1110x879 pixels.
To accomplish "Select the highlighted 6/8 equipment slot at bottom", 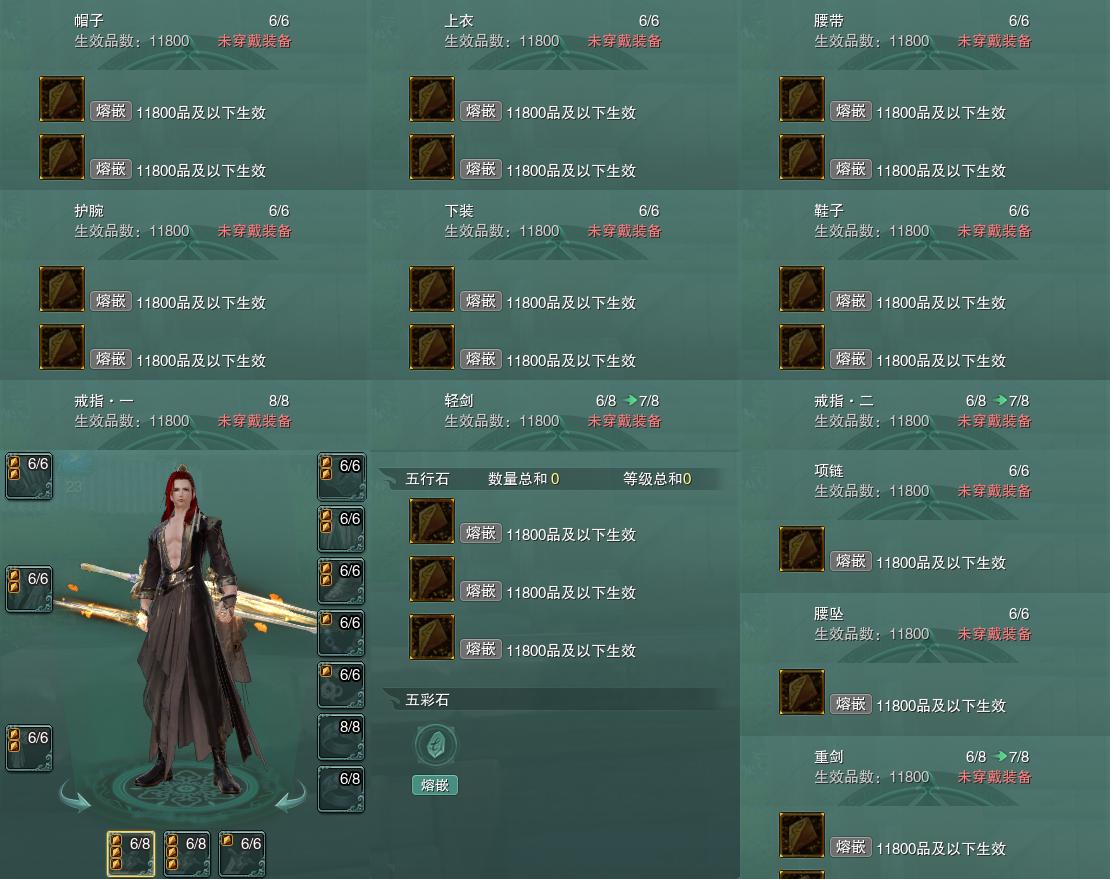I will (131, 854).
